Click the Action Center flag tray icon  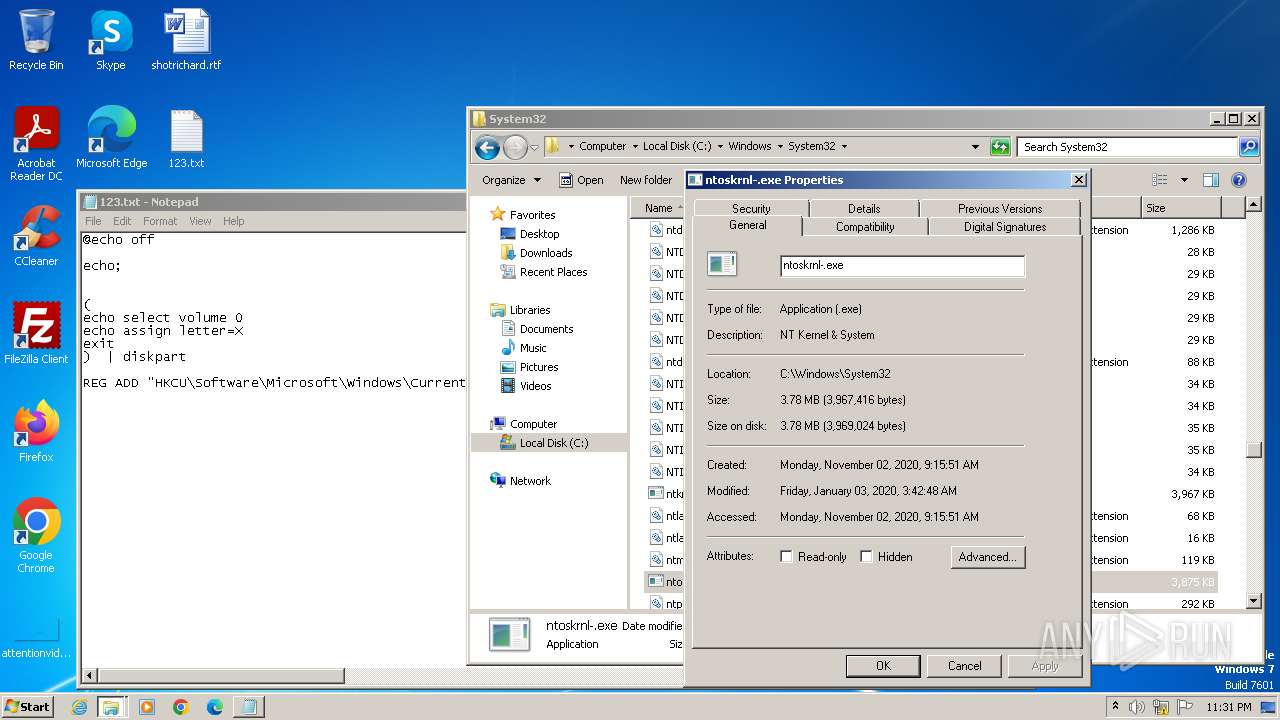click(1185, 707)
